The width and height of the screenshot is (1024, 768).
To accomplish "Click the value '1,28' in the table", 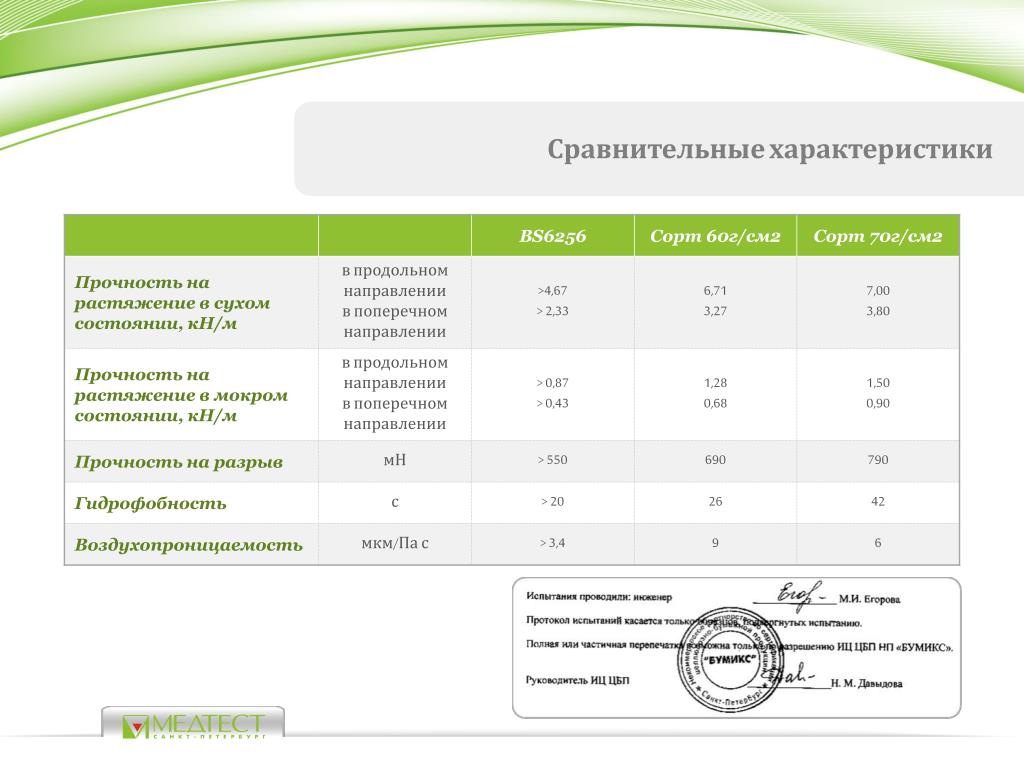I will [x=715, y=383].
